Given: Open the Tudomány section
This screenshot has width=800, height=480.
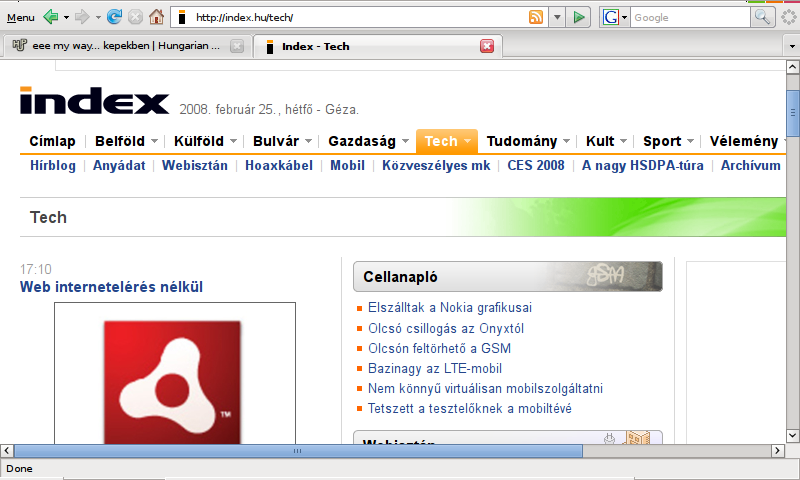Looking at the screenshot, I should 521,141.
